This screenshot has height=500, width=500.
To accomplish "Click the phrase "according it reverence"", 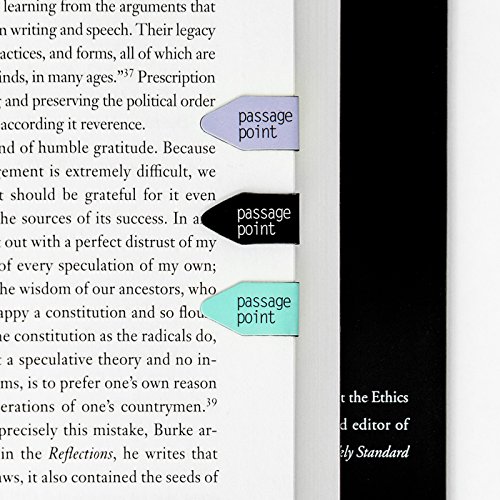I will click(73, 125).
